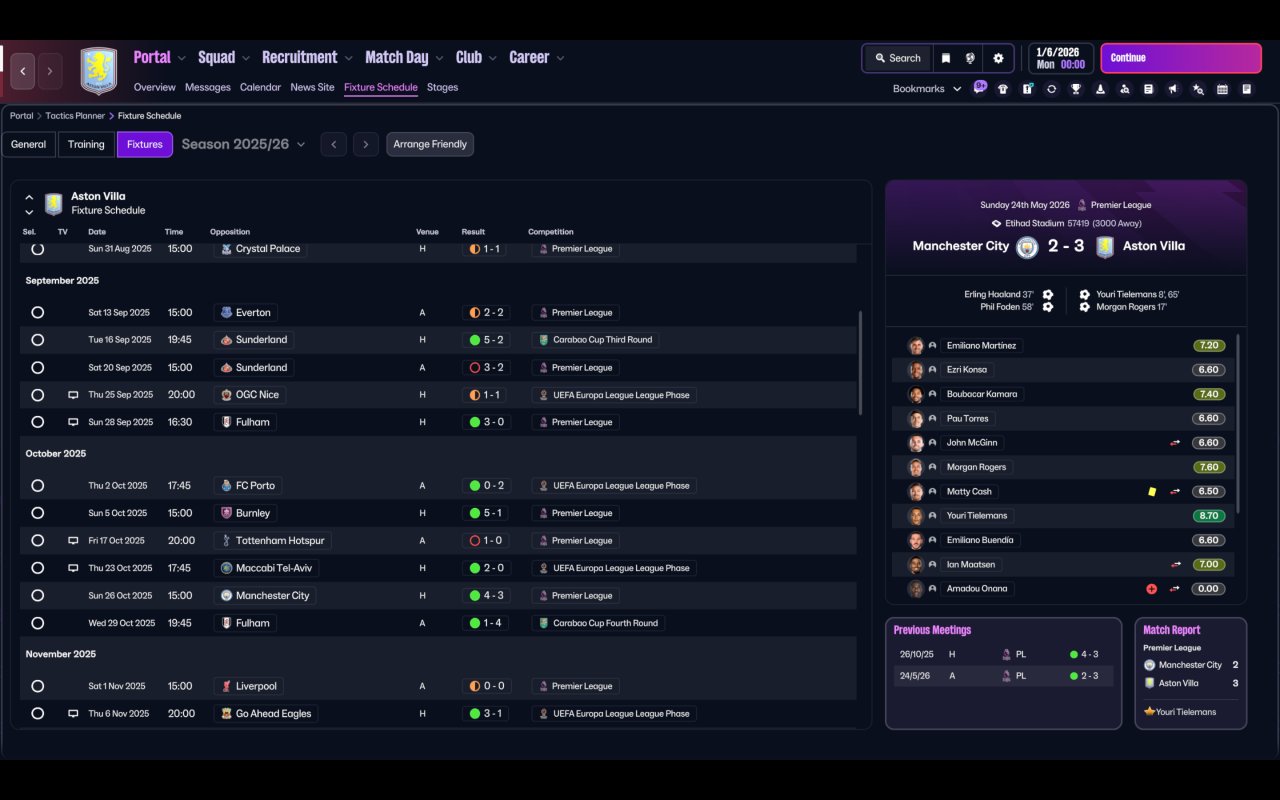Click the notebook icon at bookmarks bar end

pyautogui.click(x=1246, y=89)
